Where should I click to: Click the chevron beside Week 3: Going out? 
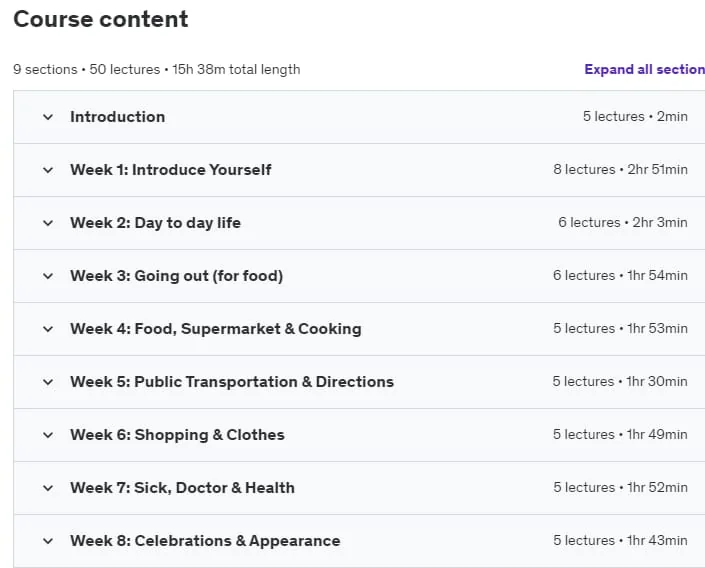click(x=48, y=277)
